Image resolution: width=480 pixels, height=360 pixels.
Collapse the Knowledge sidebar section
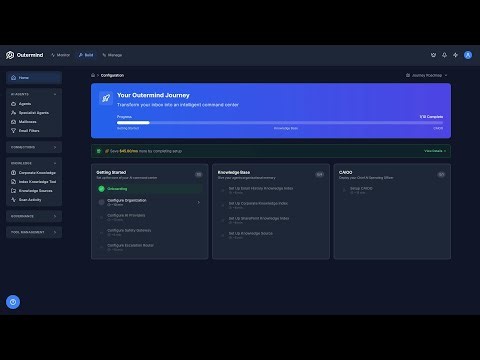[x=55, y=163]
